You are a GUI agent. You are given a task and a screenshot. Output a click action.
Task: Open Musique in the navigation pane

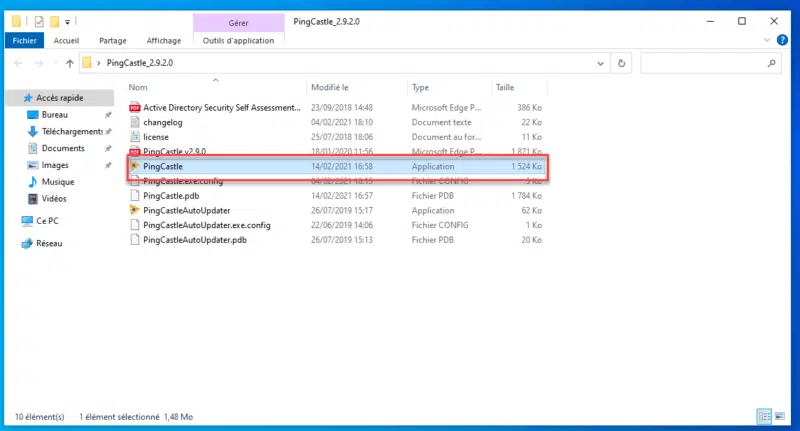(58, 182)
